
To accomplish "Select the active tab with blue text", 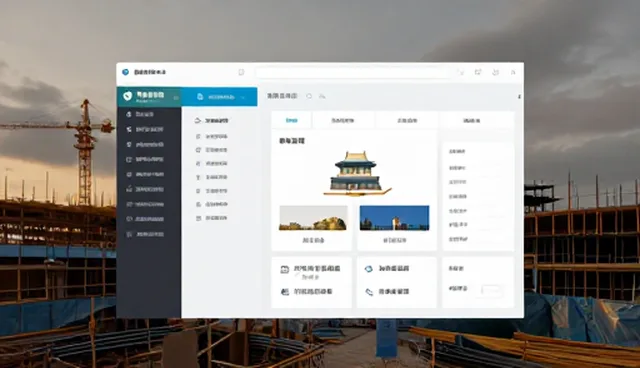I will [292, 120].
